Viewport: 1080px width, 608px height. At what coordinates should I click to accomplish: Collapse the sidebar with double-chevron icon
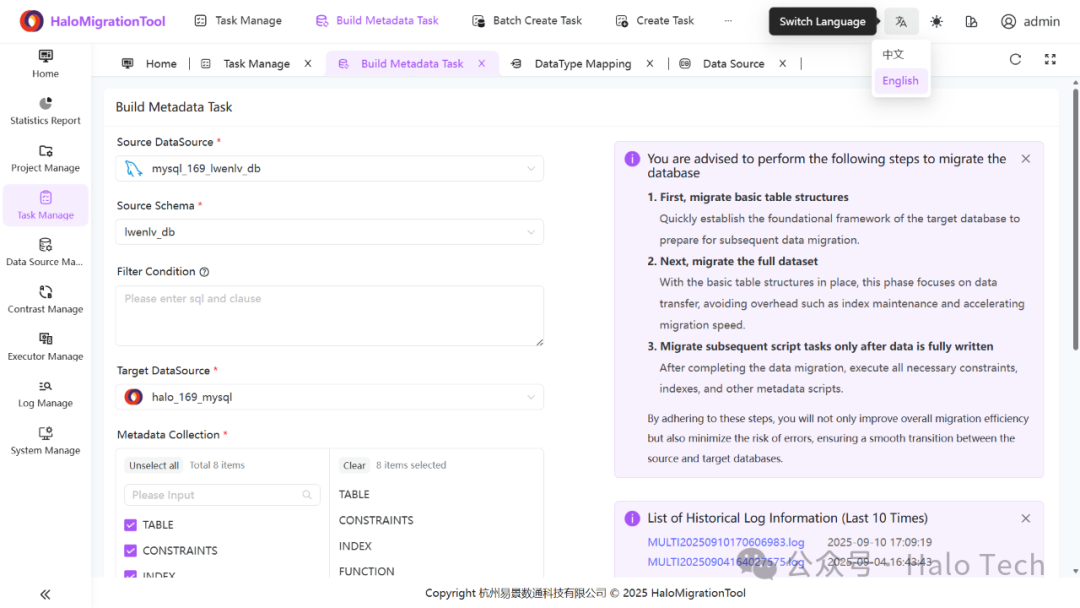[x=45, y=594]
